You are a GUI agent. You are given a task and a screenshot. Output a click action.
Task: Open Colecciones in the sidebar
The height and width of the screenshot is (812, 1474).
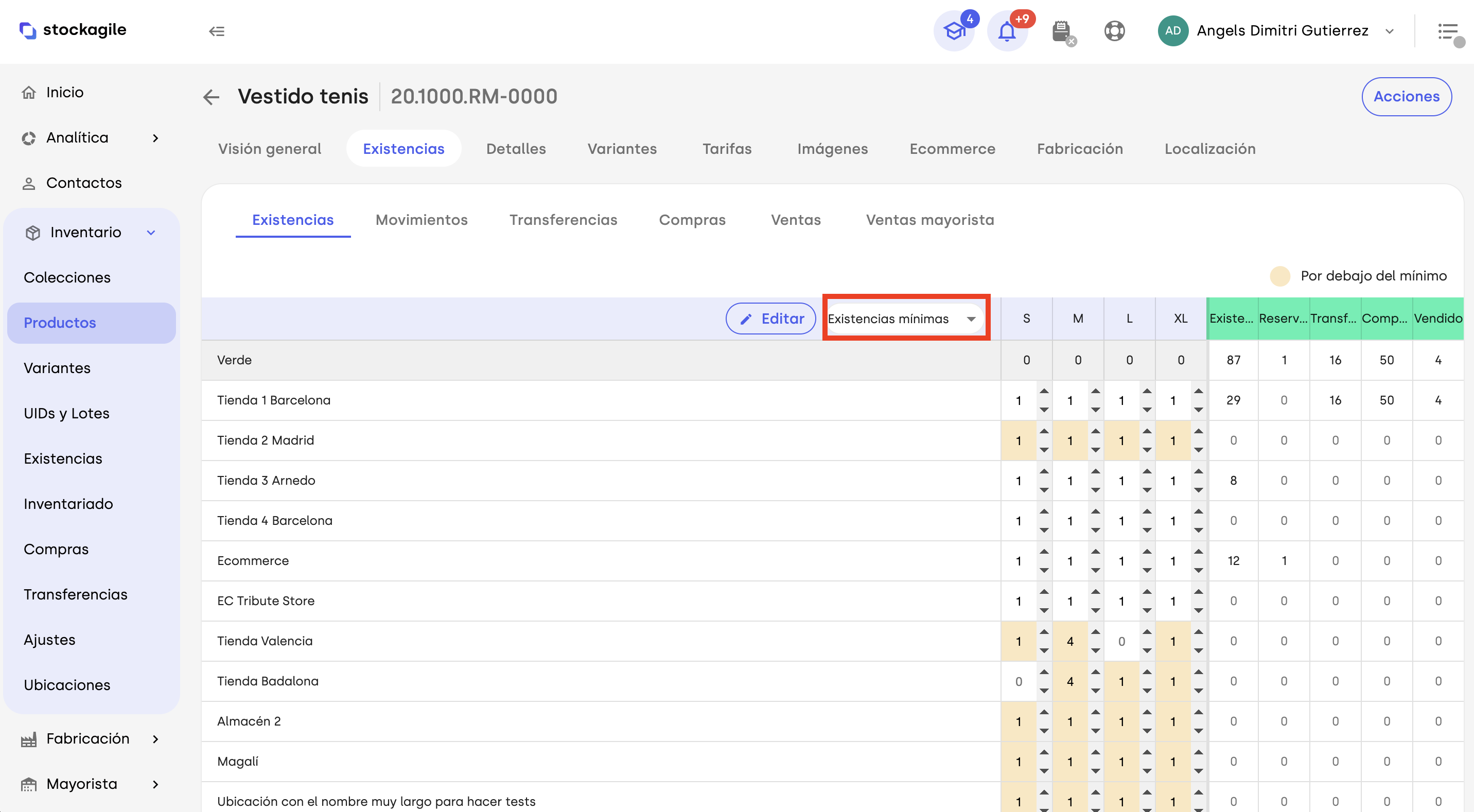pyautogui.click(x=67, y=277)
